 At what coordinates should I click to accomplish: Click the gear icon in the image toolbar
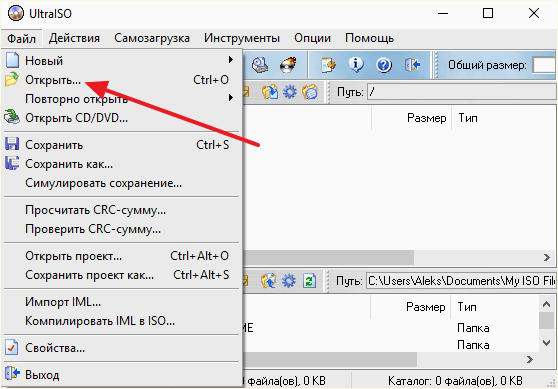click(290, 92)
